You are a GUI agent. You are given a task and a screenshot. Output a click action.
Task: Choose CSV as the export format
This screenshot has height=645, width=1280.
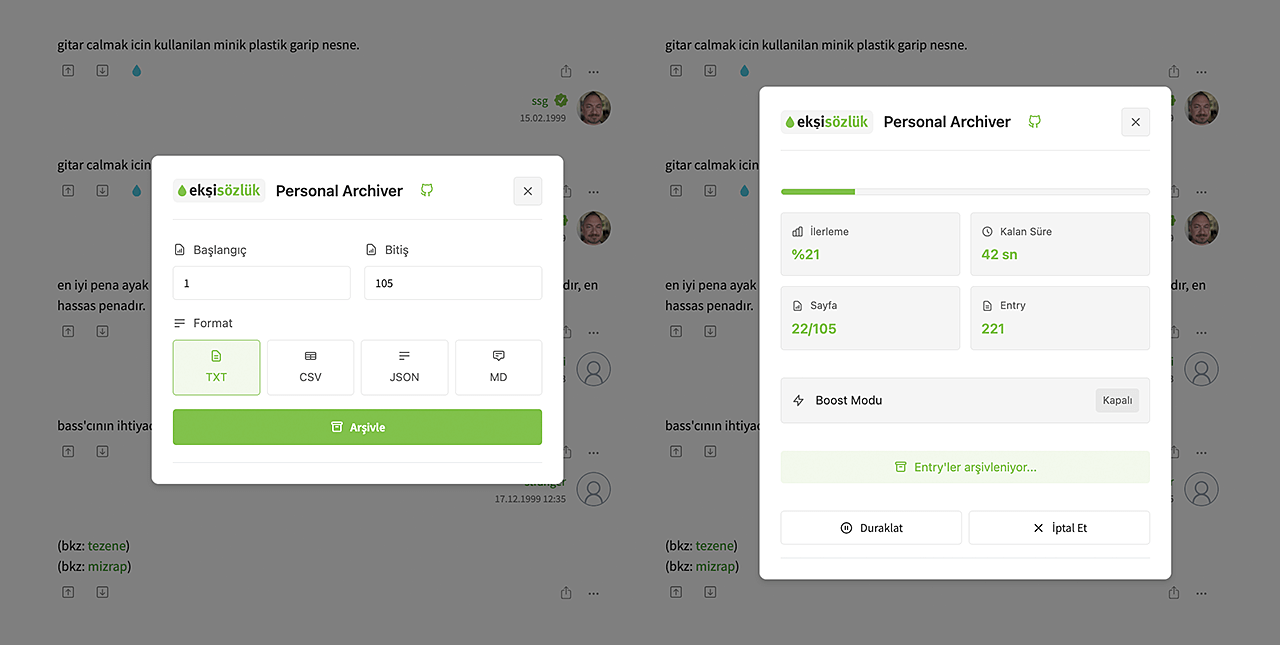[310, 367]
